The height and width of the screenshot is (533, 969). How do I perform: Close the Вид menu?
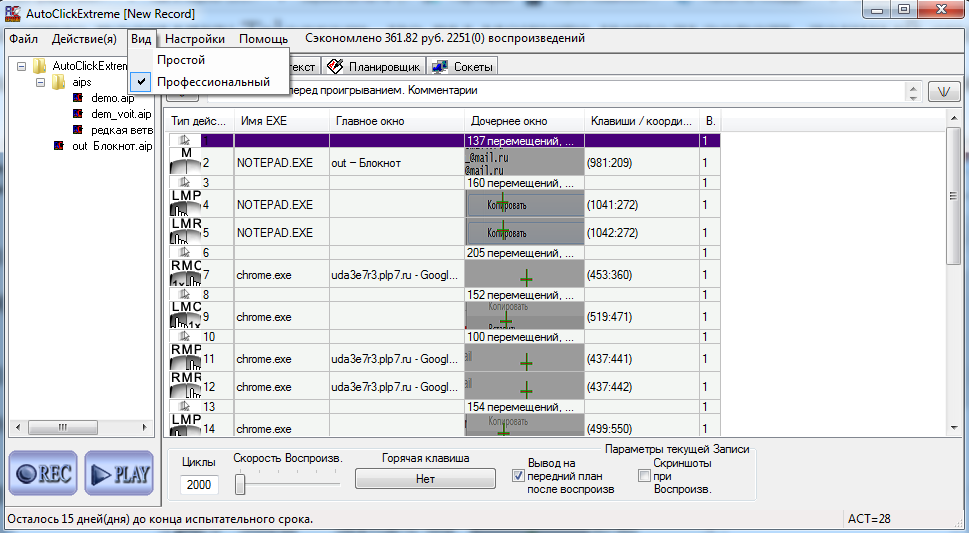(x=141, y=39)
